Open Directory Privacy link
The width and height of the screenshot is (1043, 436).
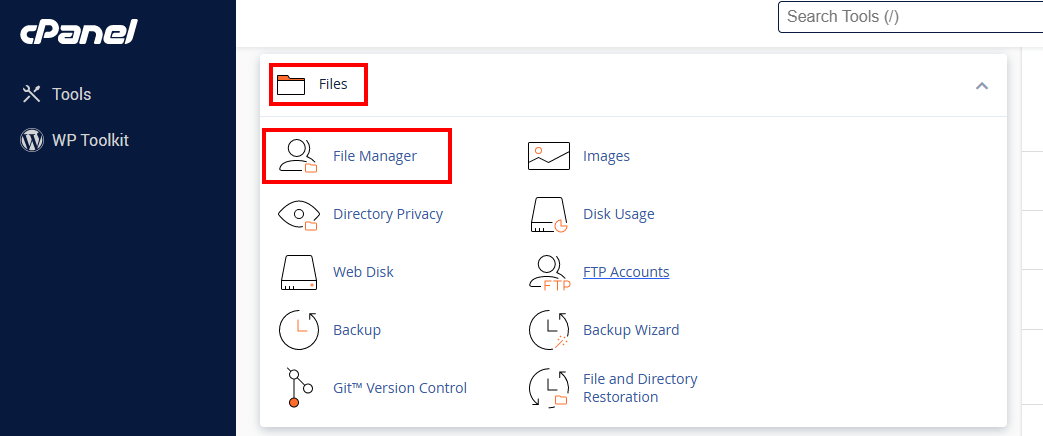(388, 214)
